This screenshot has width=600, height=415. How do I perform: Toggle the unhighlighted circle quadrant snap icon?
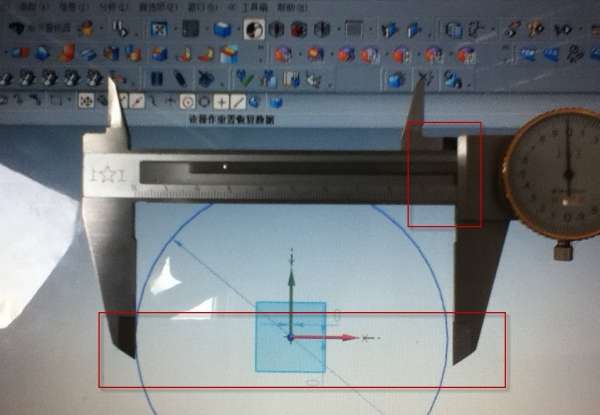[x=204, y=102]
